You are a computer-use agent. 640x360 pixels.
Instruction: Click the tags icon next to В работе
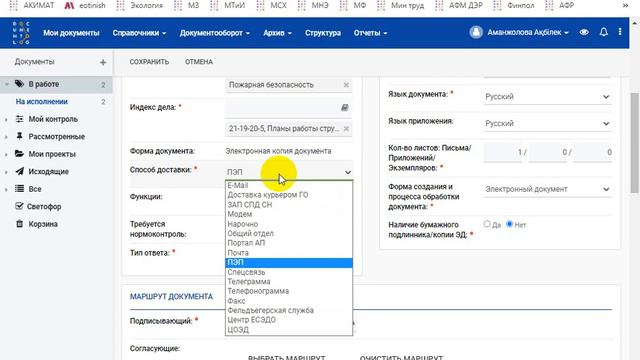[19, 84]
